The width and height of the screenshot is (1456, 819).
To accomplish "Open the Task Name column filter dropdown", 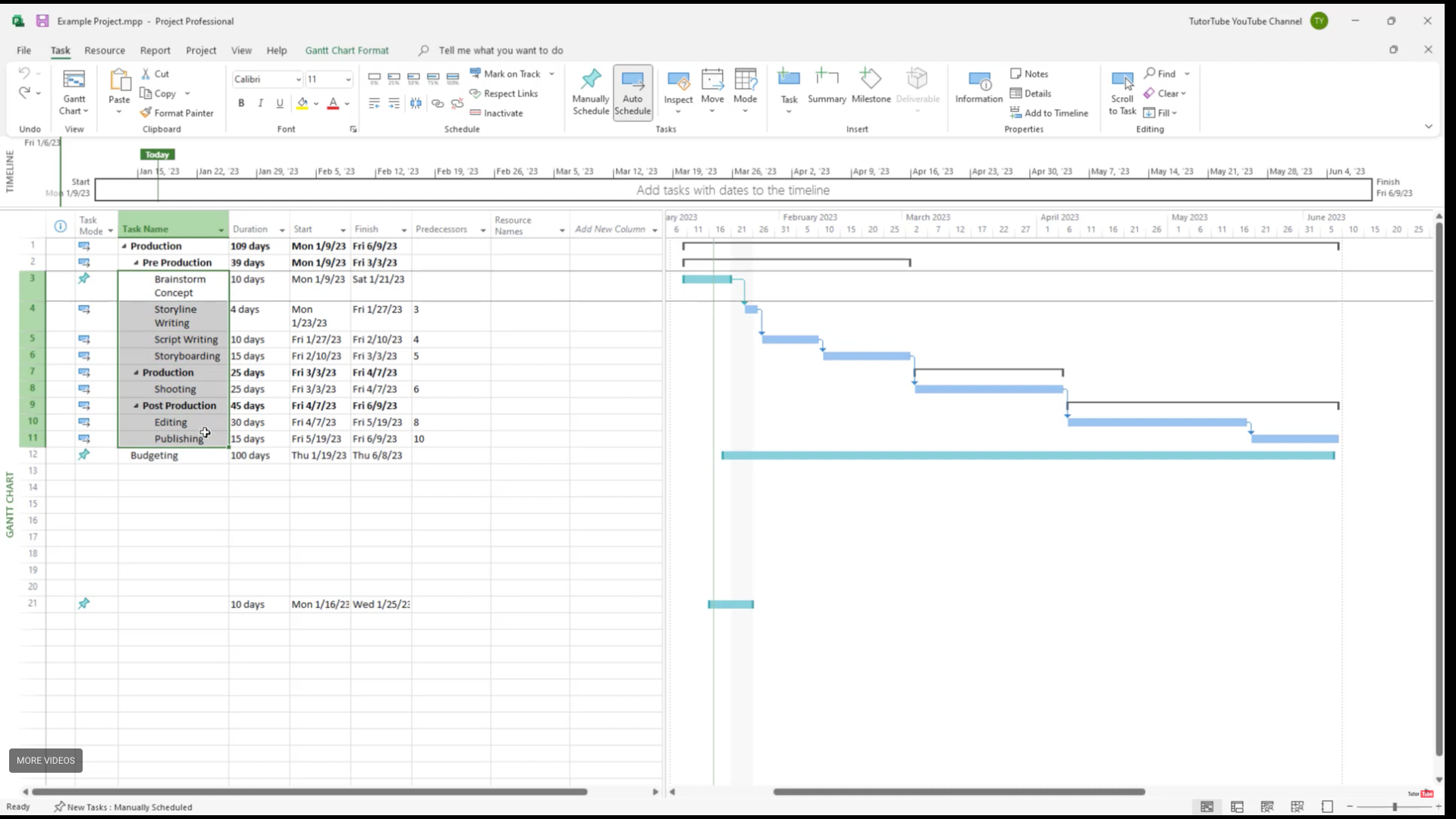I will pos(221,230).
